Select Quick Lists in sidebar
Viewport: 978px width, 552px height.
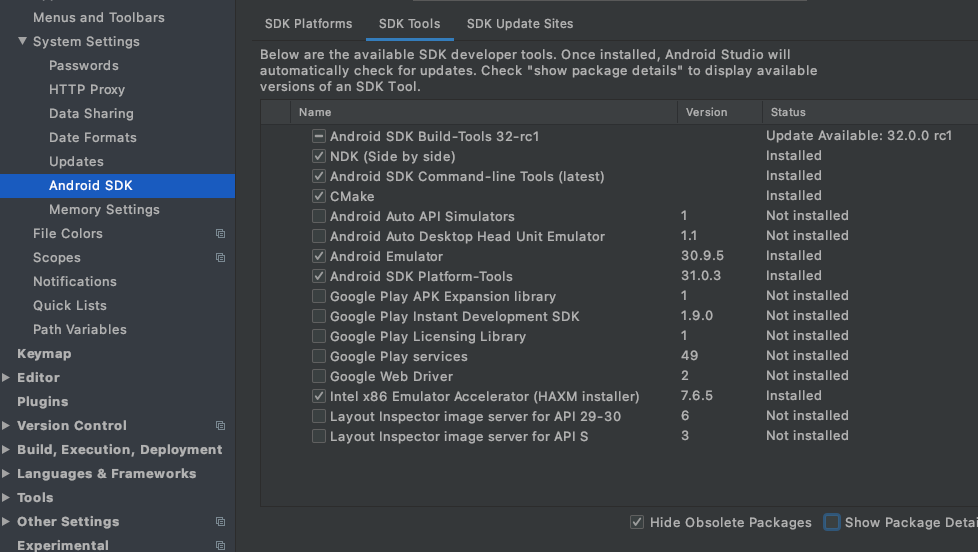pos(70,306)
